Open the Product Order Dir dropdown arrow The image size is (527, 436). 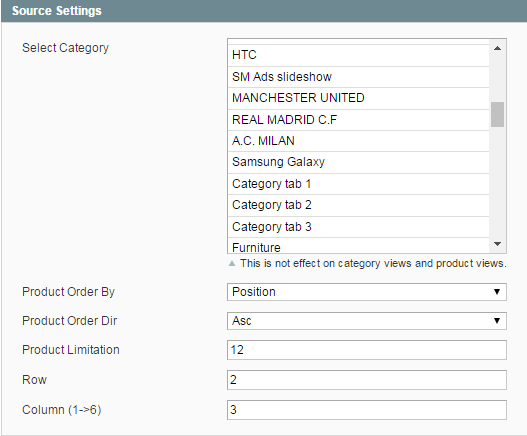click(497, 320)
